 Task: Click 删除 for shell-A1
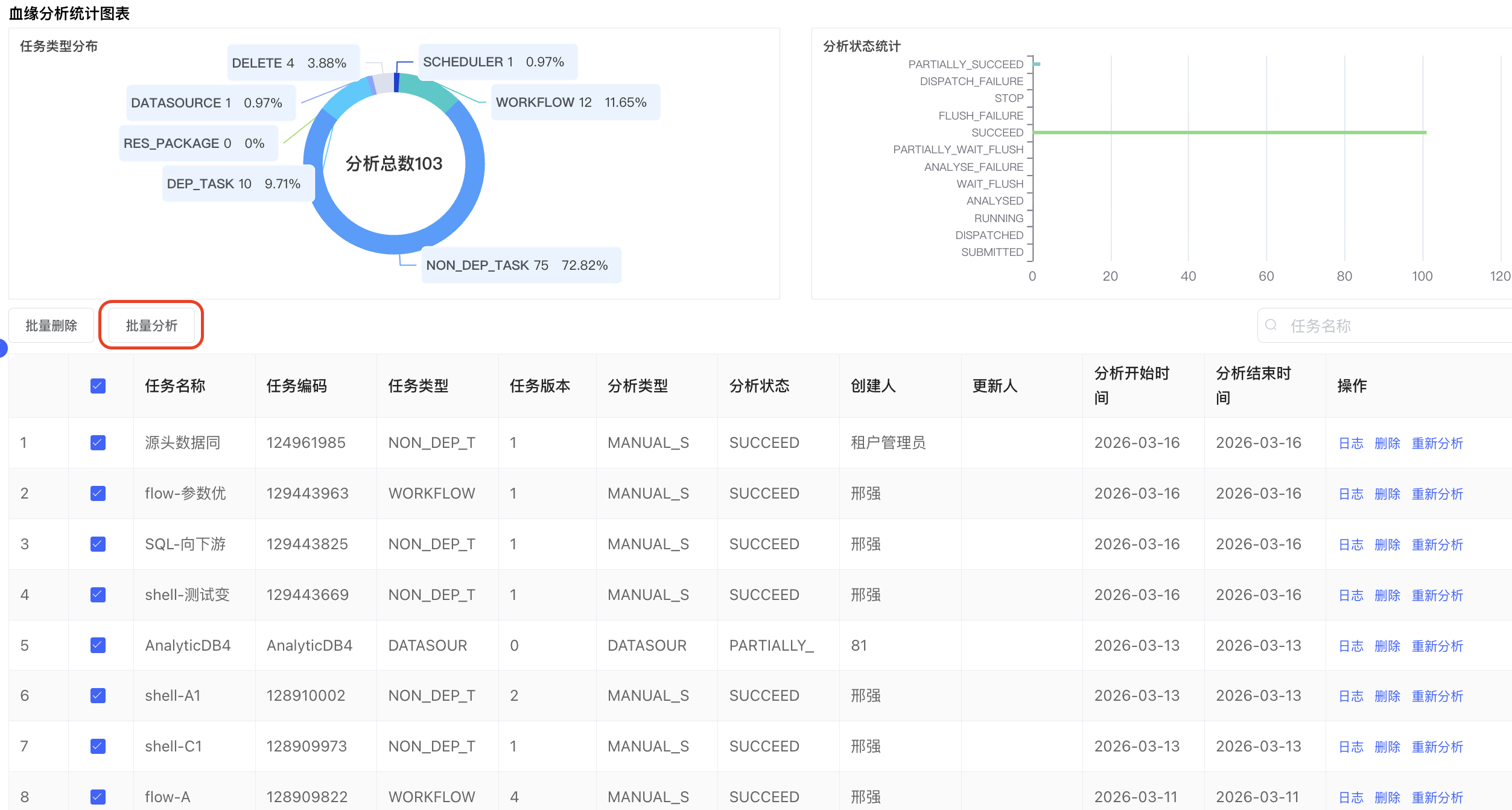coord(1388,695)
